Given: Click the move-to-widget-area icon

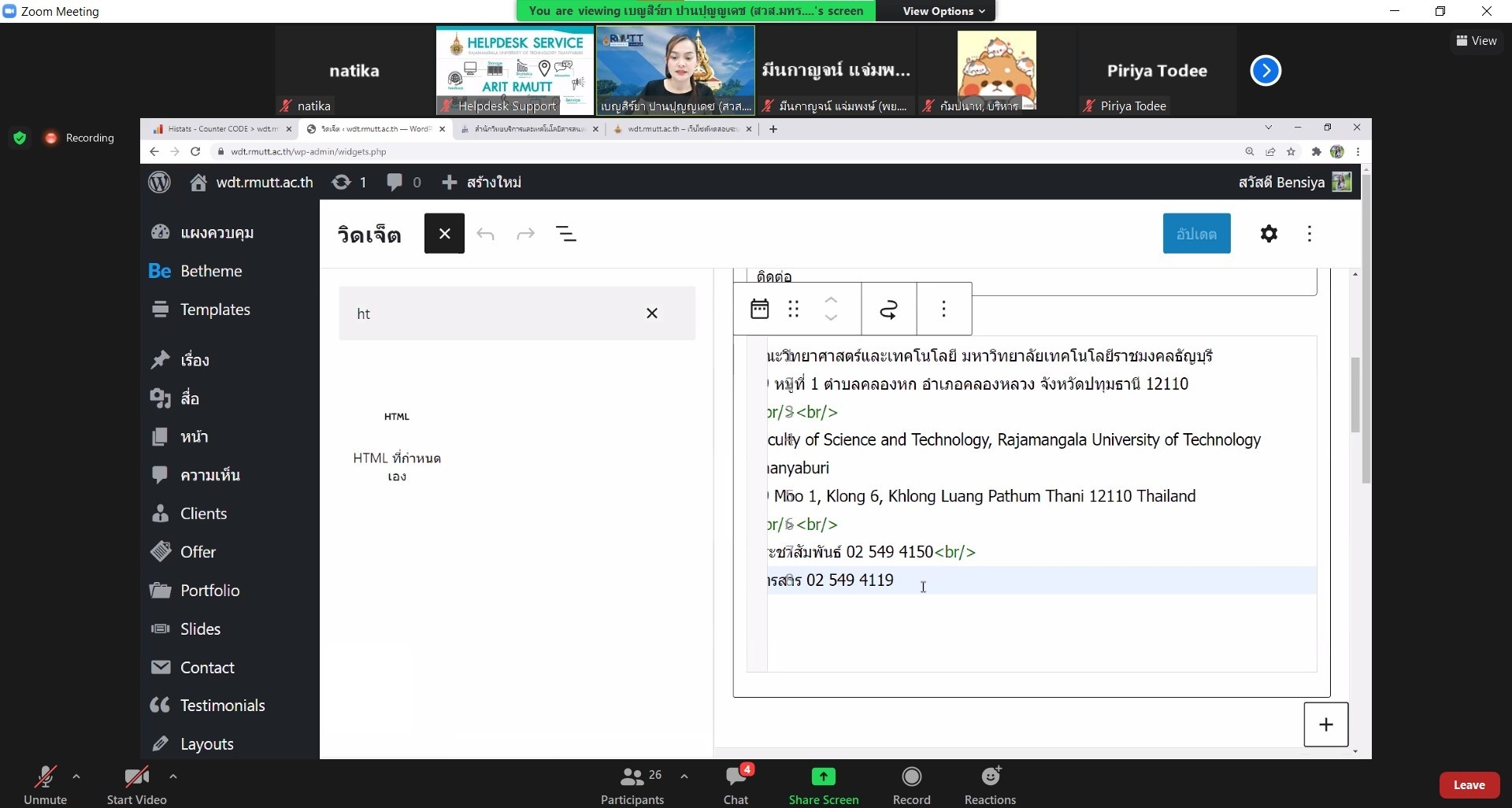Looking at the screenshot, I should [888, 309].
